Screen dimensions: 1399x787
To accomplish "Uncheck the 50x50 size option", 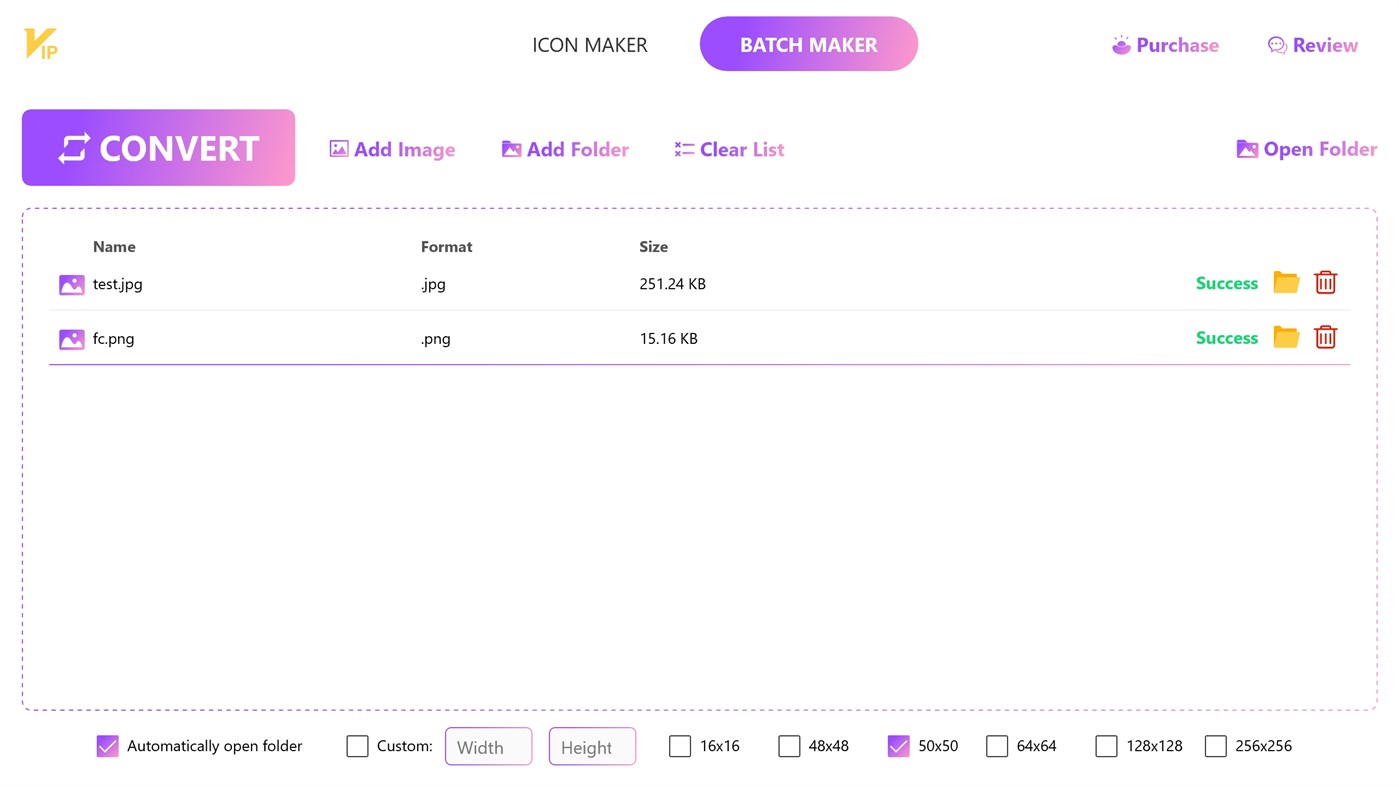I will pyautogui.click(x=897, y=746).
